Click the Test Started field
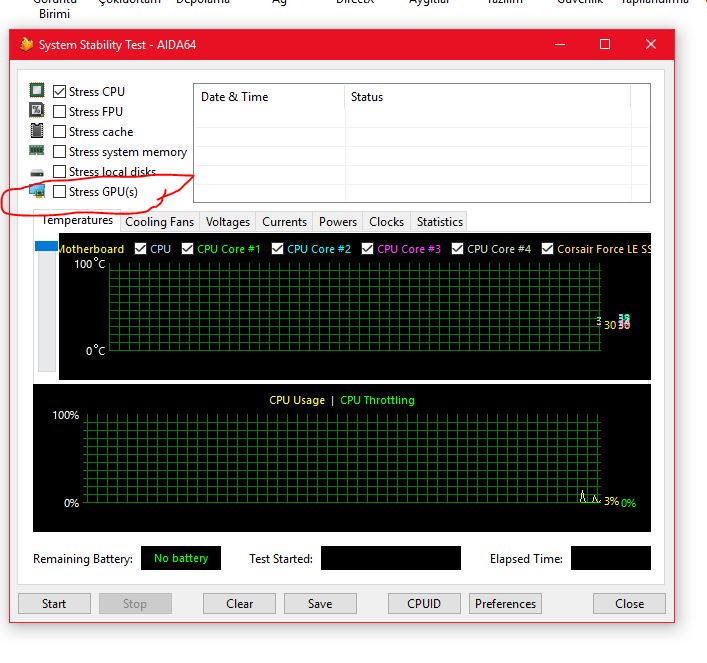Viewport: 707px width, 663px height. 391,558
